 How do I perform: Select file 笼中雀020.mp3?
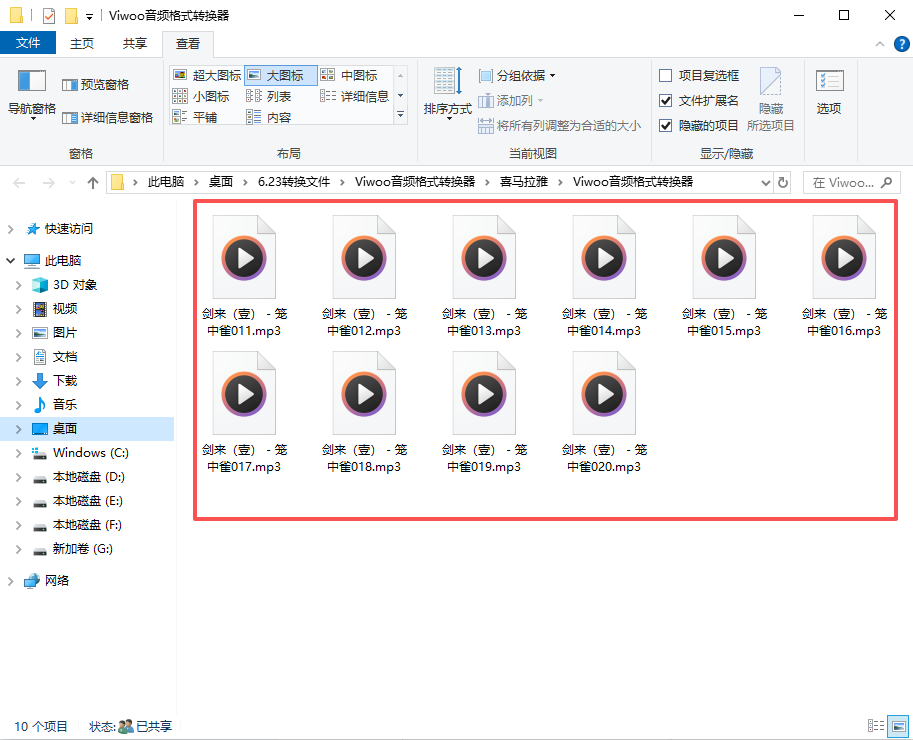pos(604,412)
